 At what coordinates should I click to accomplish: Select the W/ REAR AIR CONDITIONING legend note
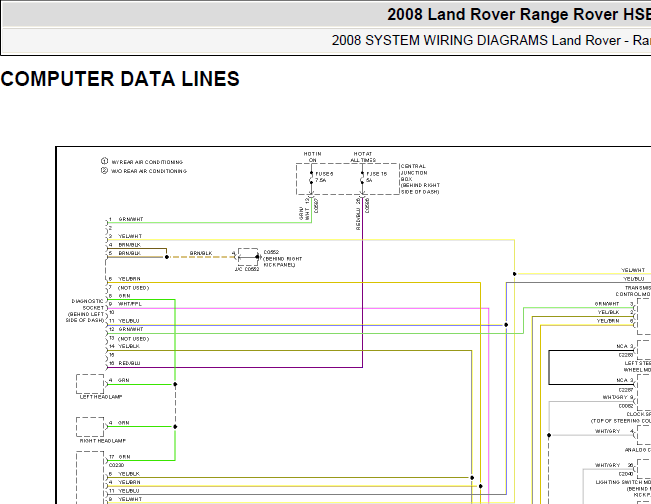click(147, 162)
